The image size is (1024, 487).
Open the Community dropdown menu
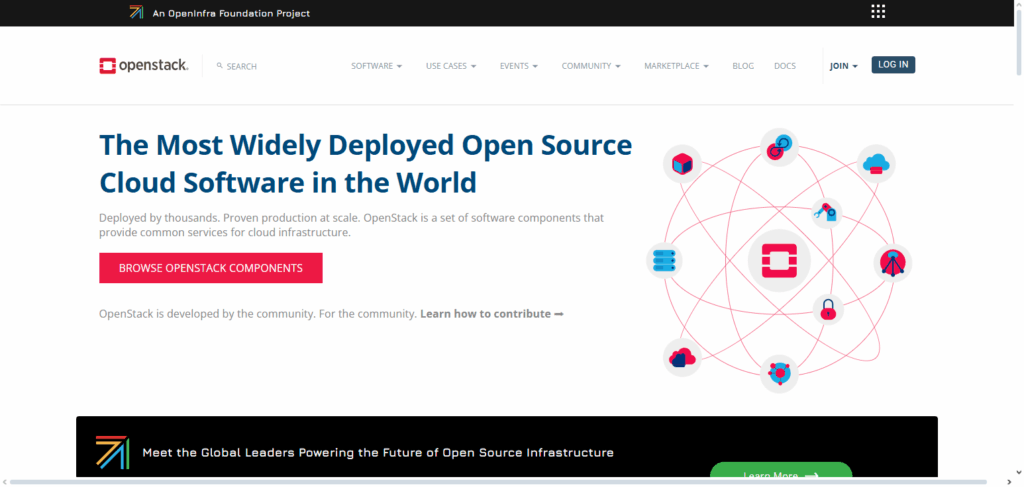(x=590, y=66)
